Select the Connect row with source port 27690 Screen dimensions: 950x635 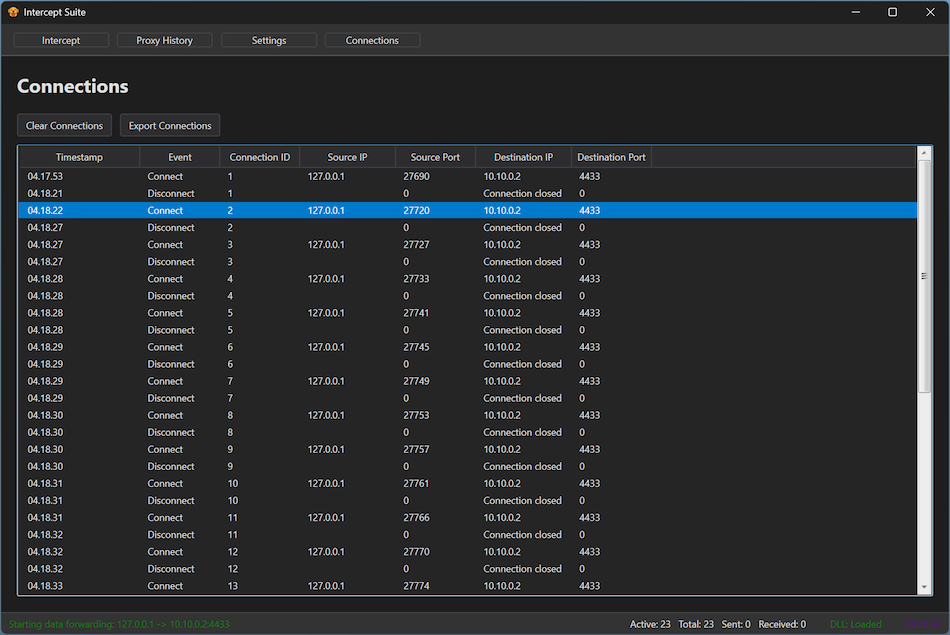pos(300,176)
